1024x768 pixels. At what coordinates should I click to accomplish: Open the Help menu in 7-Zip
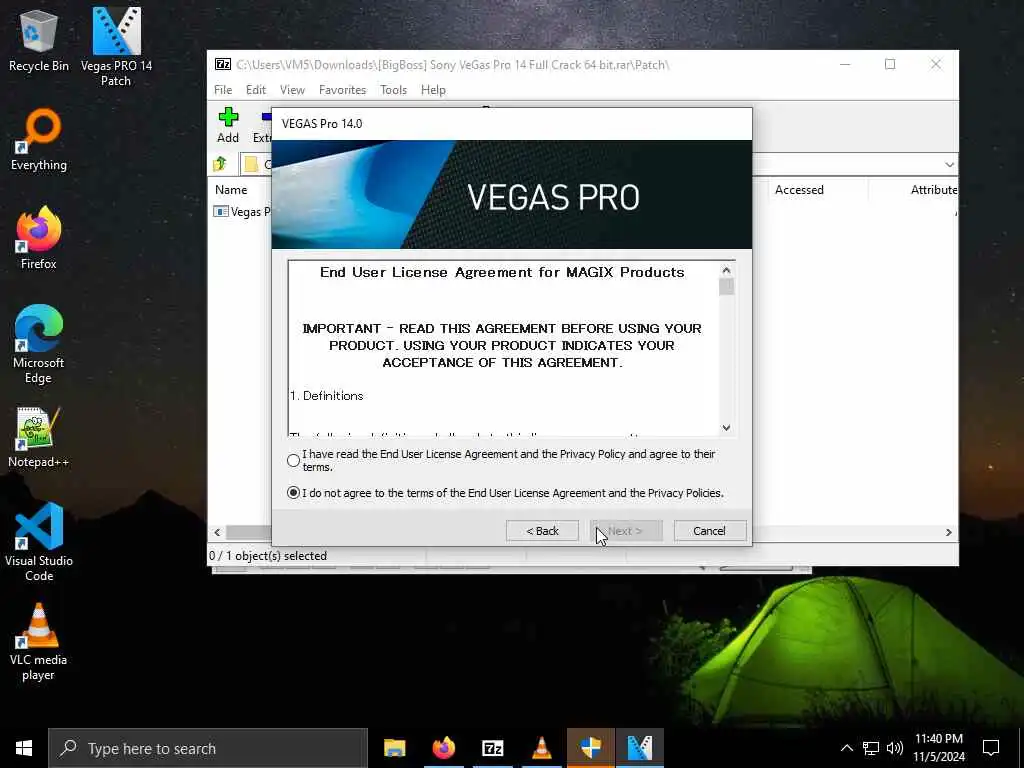pyautogui.click(x=433, y=90)
